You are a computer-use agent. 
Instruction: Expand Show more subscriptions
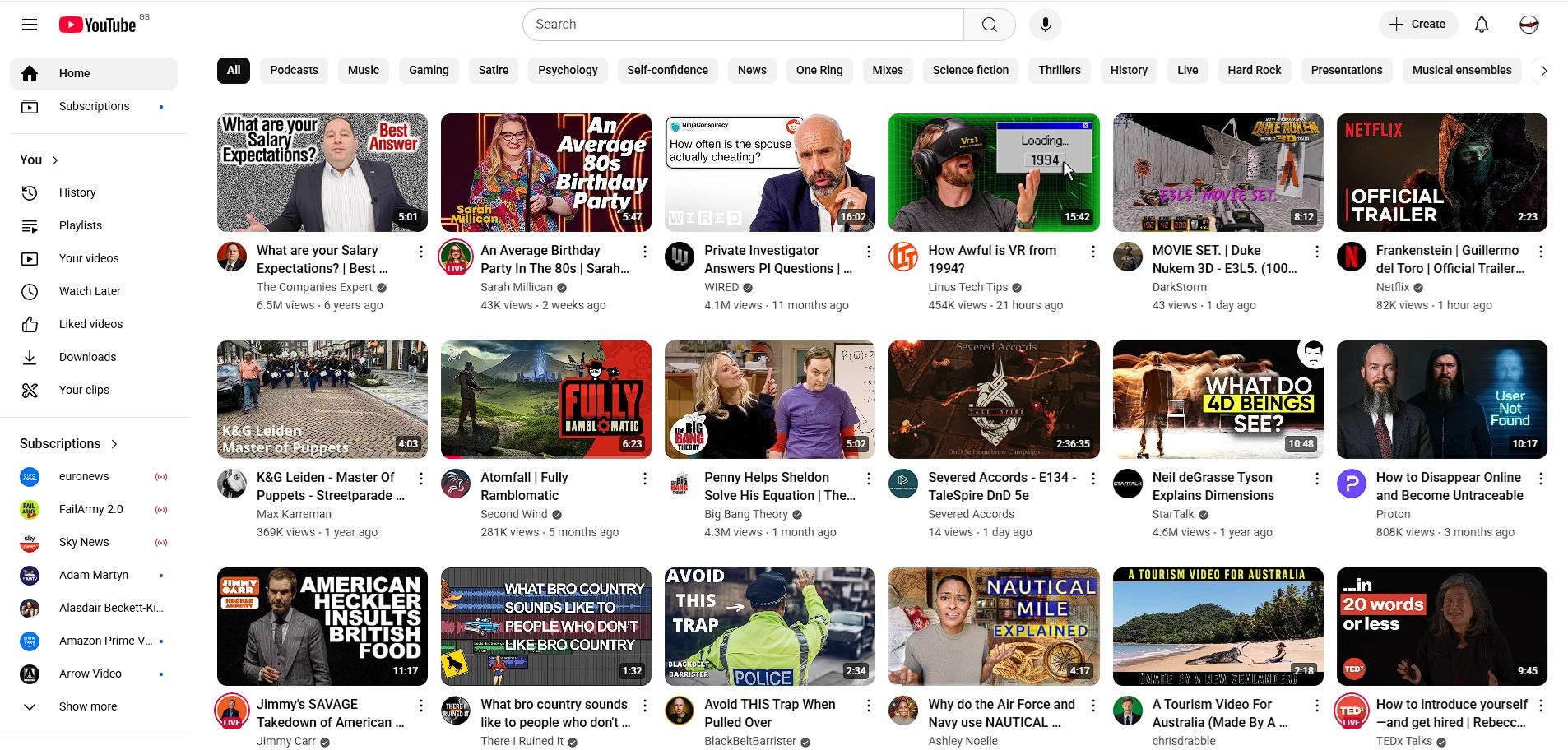tap(88, 706)
